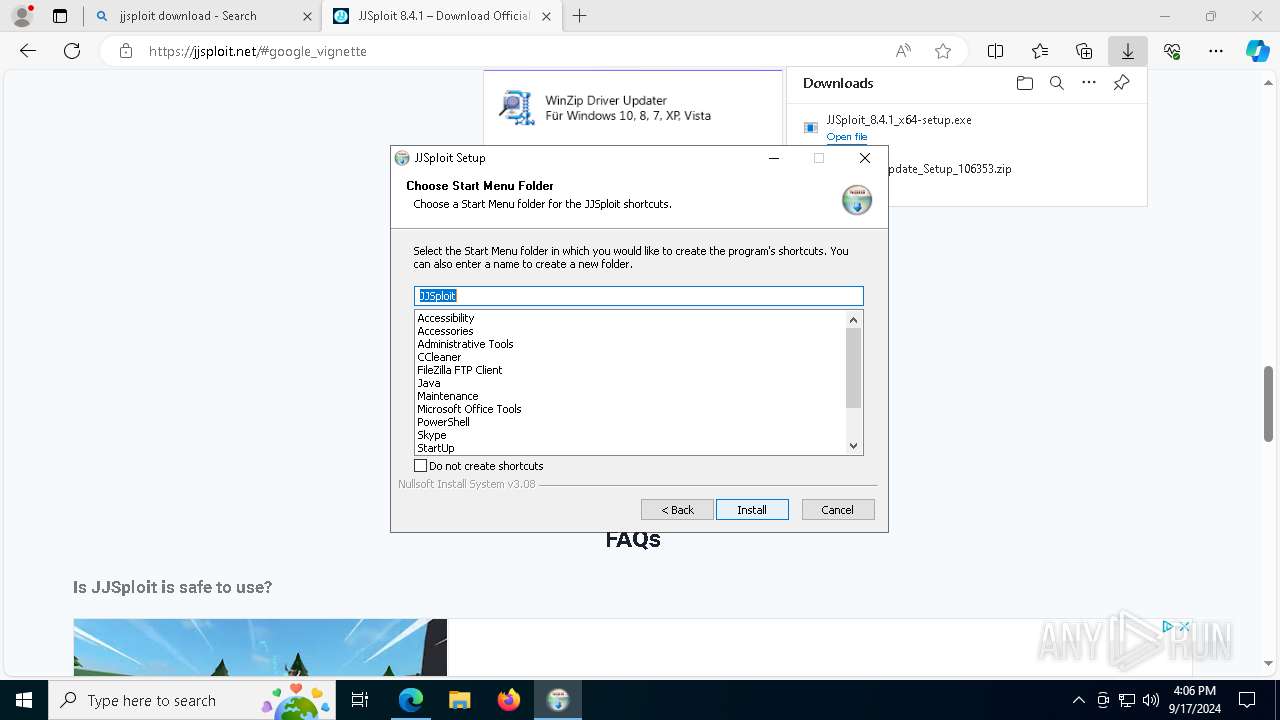Close the JJSploit Setup dialog
The height and width of the screenshot is (720, 1280).
click(865, 158)
